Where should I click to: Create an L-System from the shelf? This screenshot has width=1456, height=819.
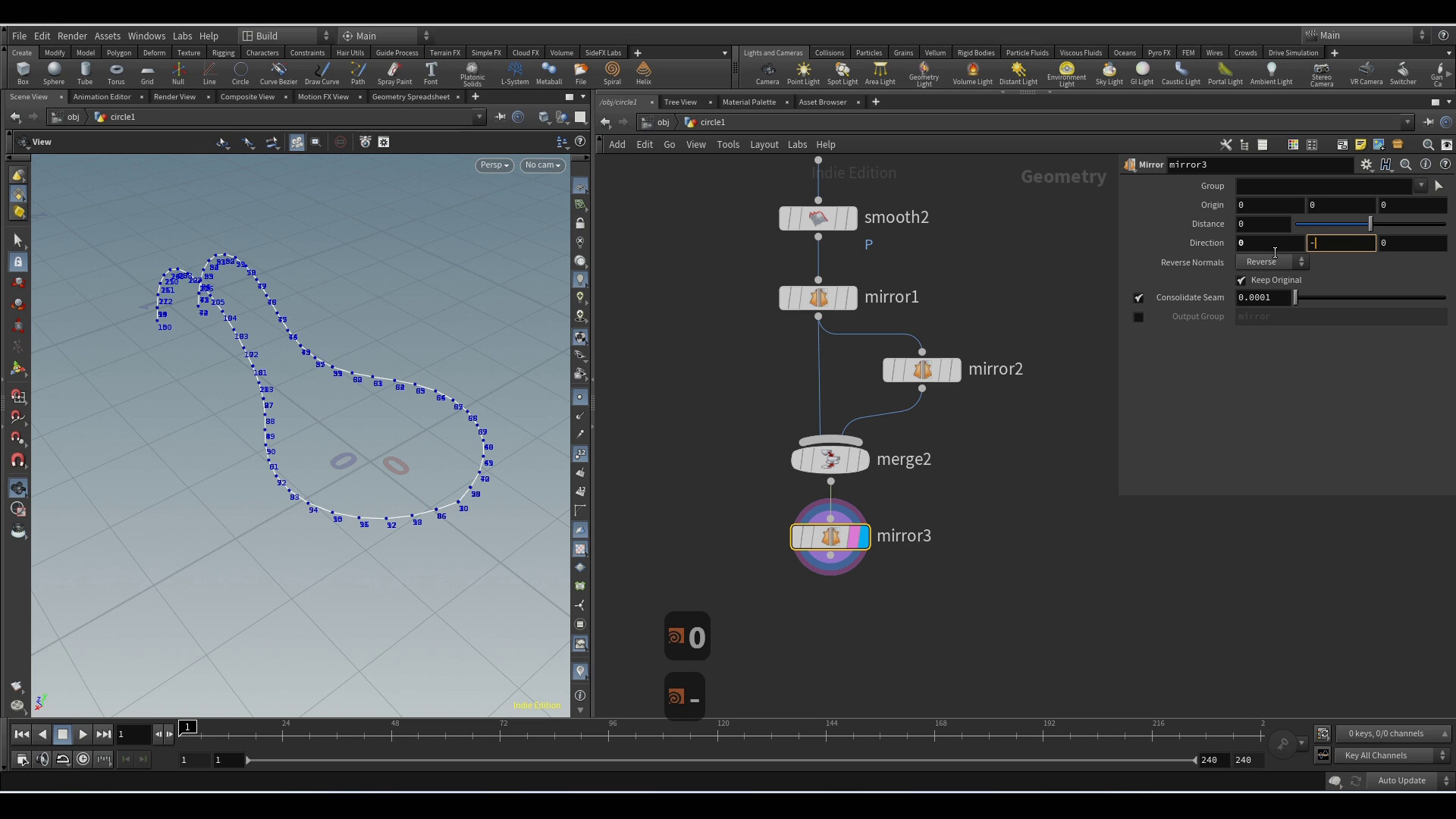point(515,74)
